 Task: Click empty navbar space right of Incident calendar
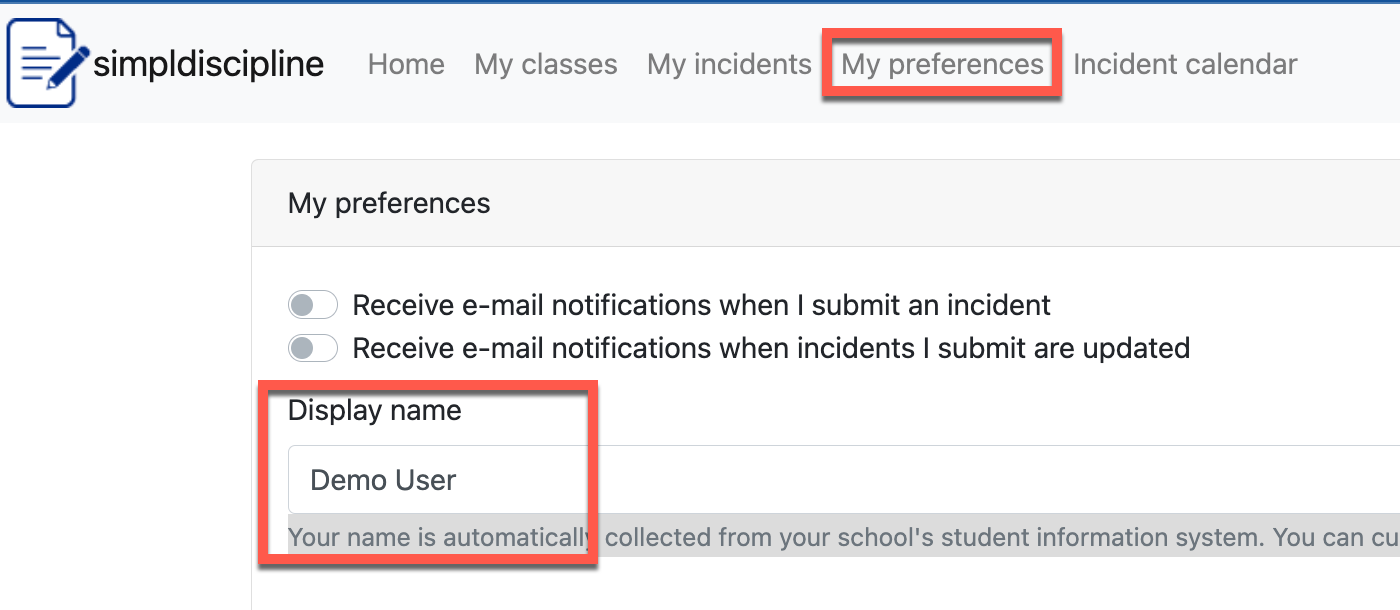pos(1350,64)
